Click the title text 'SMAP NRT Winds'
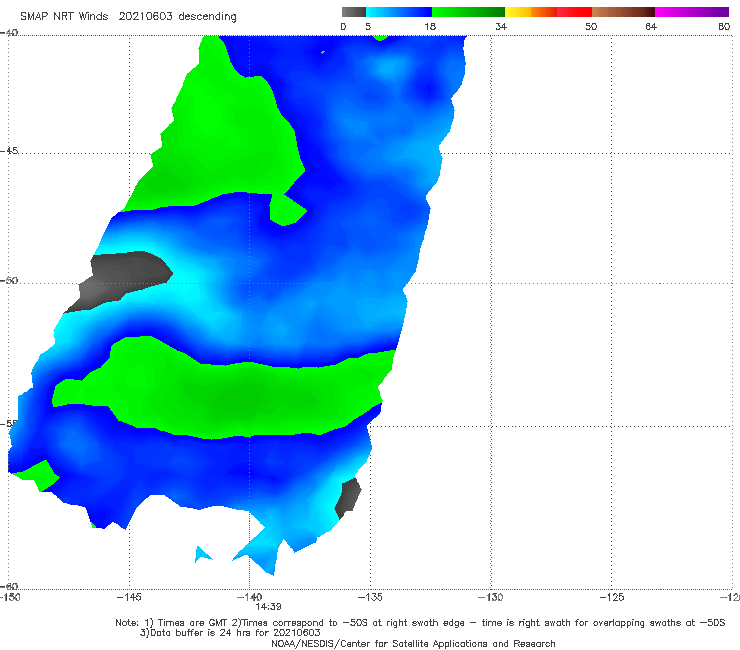This screenshot has height=650, width=740. (x=64, y=17)
